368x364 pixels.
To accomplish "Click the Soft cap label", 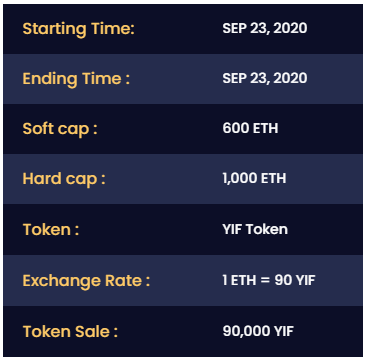I will [x=60, y=129].
